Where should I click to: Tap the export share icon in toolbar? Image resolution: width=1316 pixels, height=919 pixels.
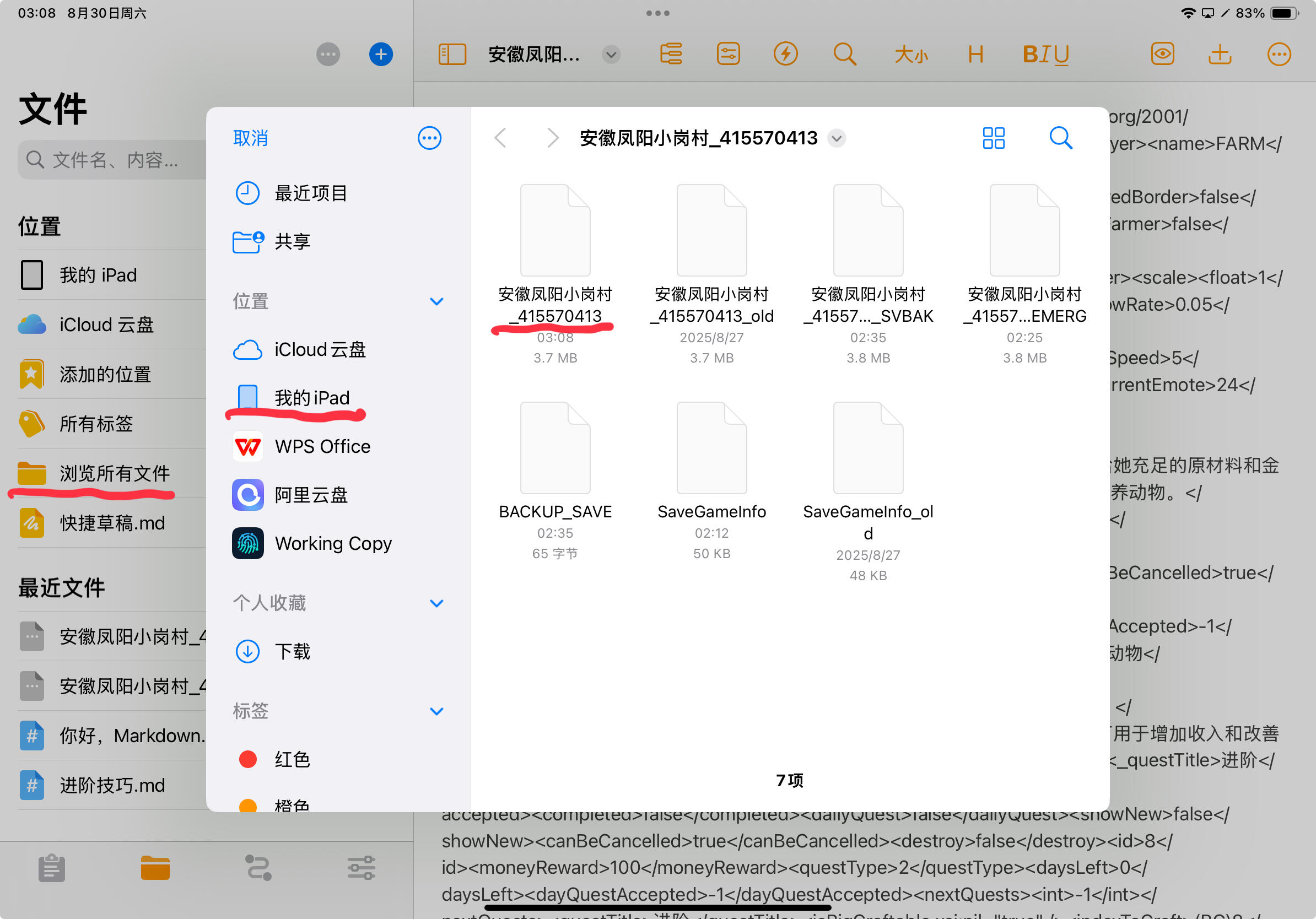point(1220,55)
